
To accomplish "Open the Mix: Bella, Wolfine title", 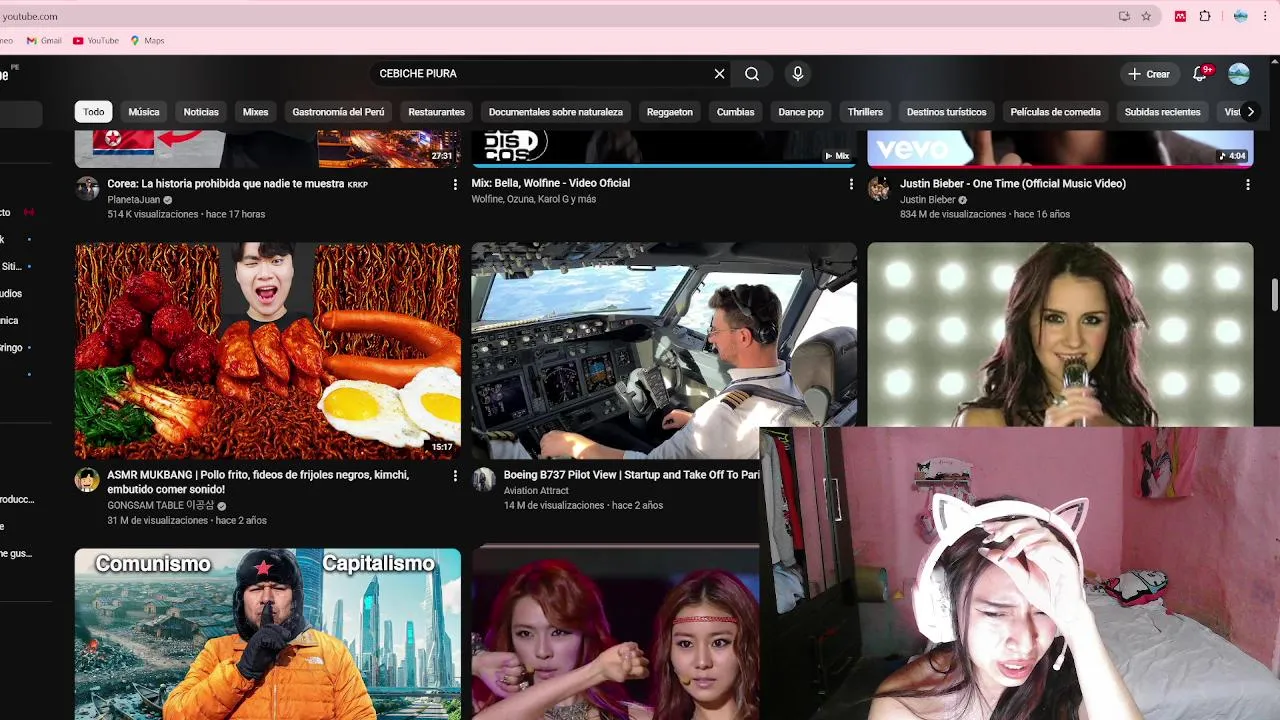I will click(551, 183).
